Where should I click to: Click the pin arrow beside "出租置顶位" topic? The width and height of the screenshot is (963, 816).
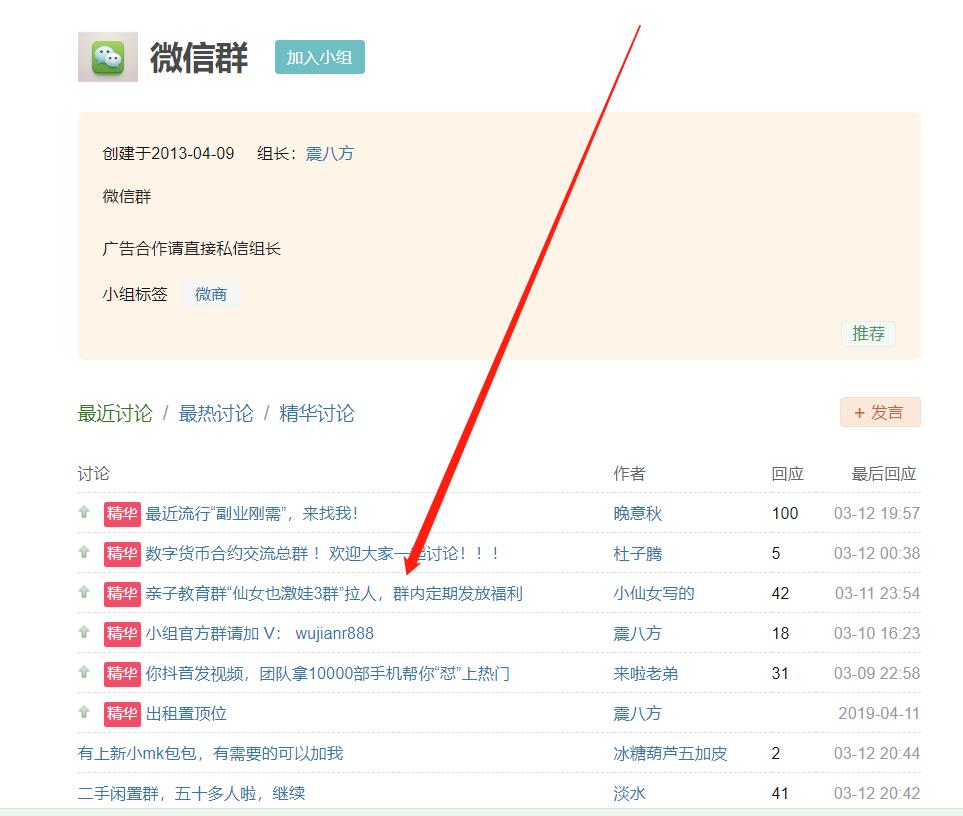pyautogui.click(x=82, y=713)
